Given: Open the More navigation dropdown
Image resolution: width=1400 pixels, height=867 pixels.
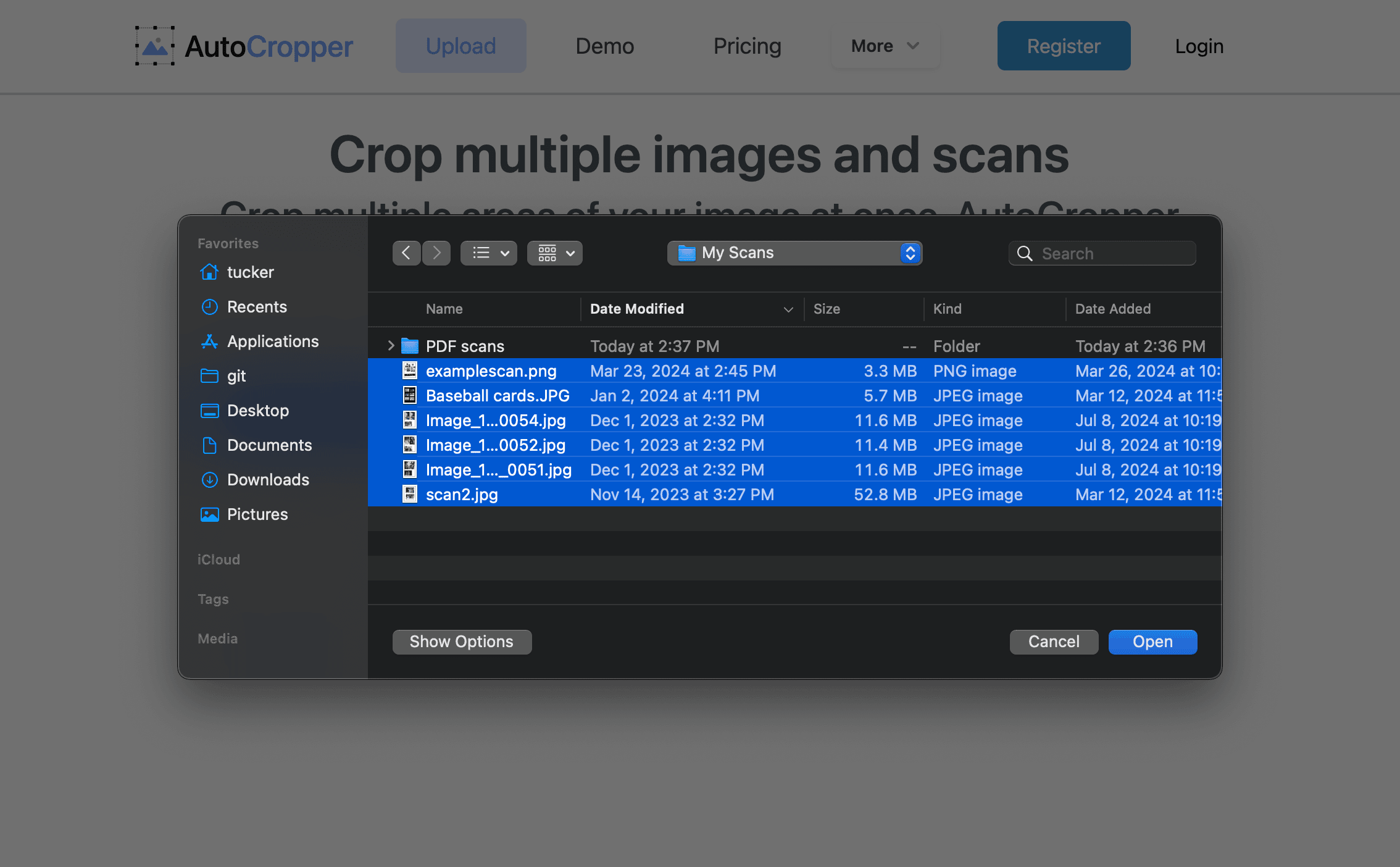Looking at the screenshot, I should pos(884,45).
